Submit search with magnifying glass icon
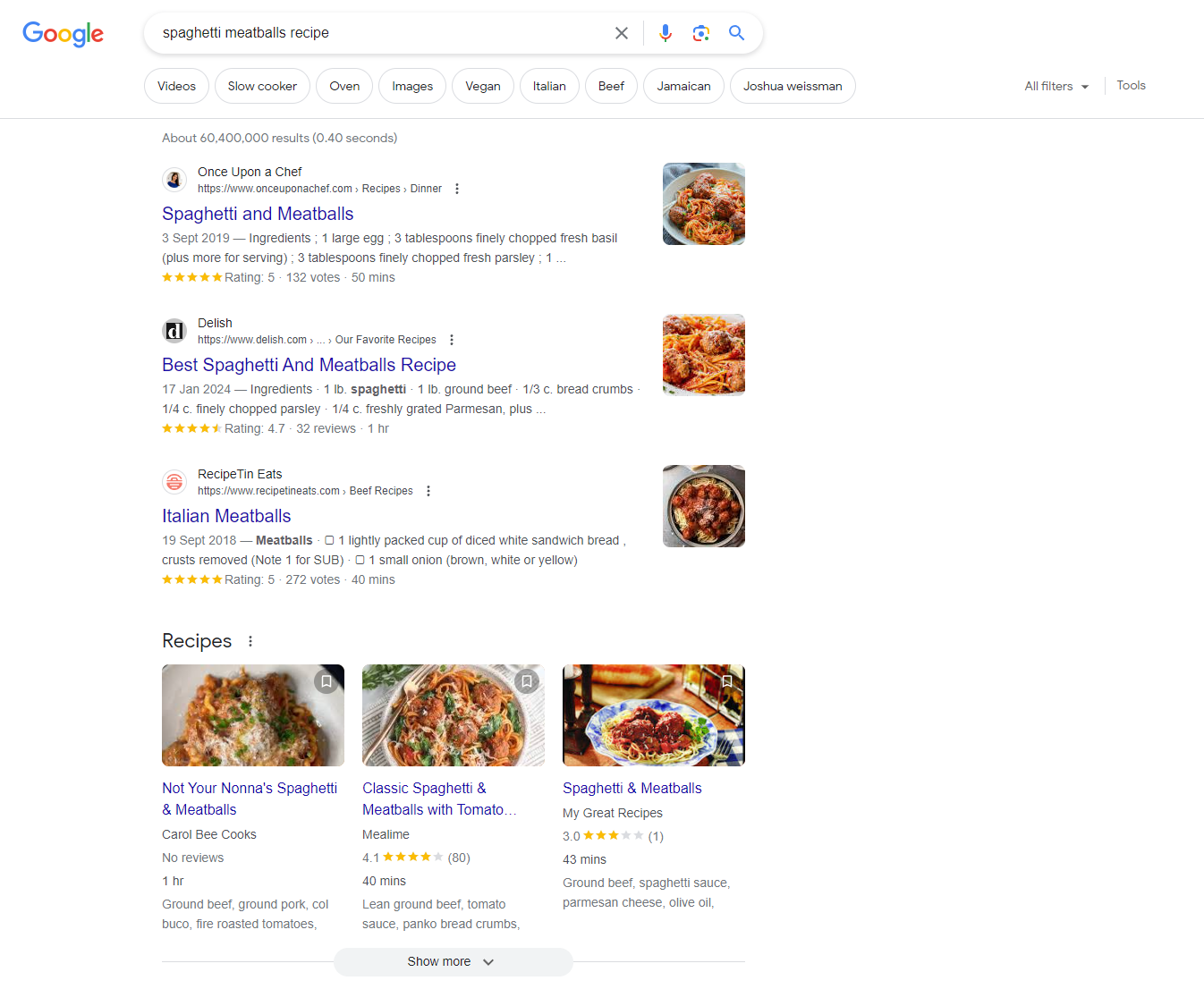 [736, 33]
